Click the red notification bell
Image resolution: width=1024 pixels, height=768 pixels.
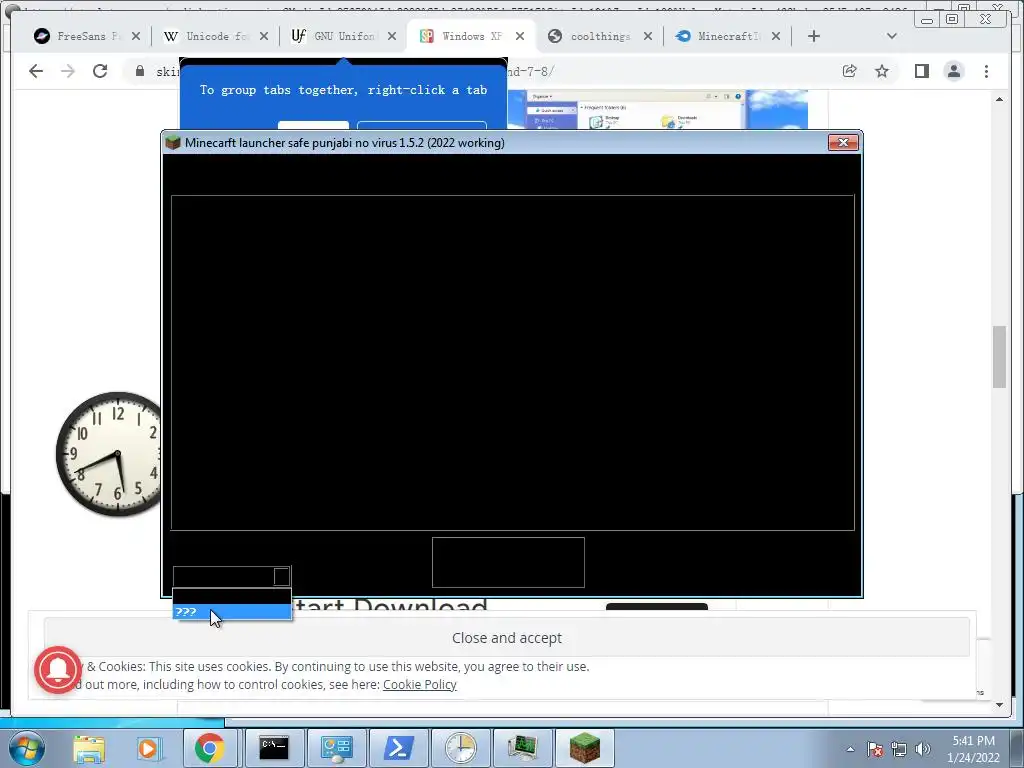click(57, 669)
